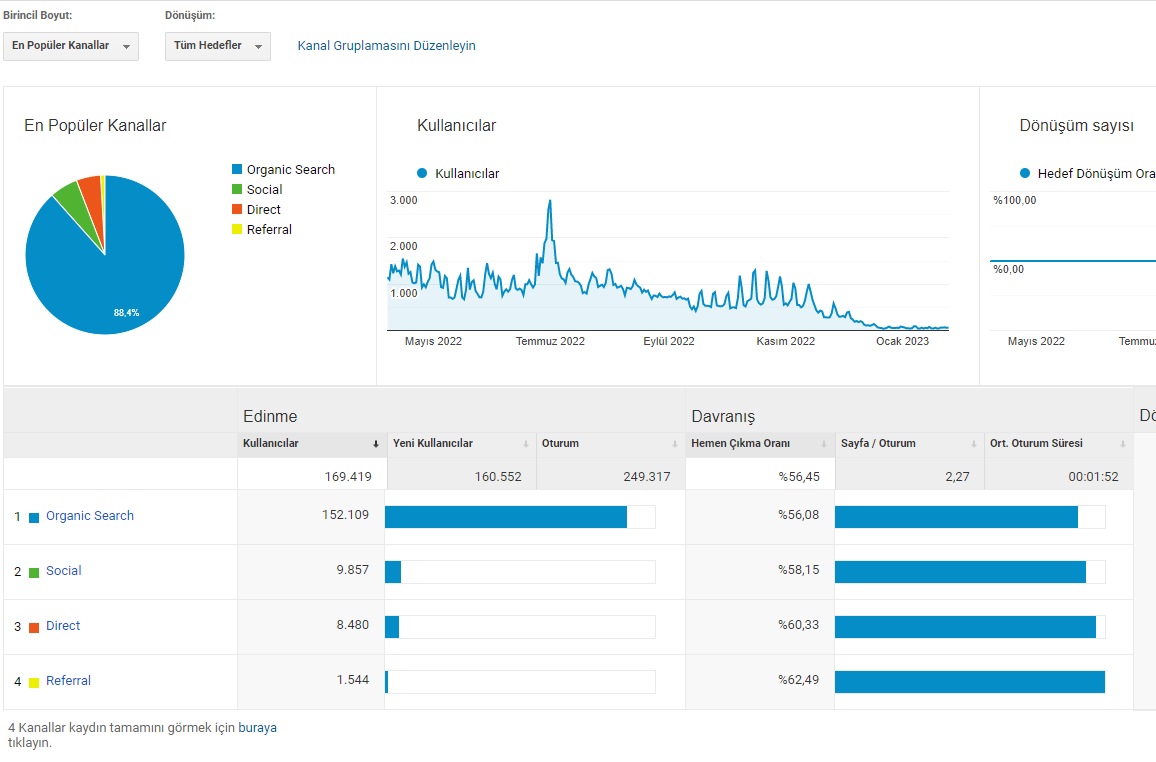
Task: Click Hedef Dönüşüm Oranı legend dot
Action: click(1025, 173)
